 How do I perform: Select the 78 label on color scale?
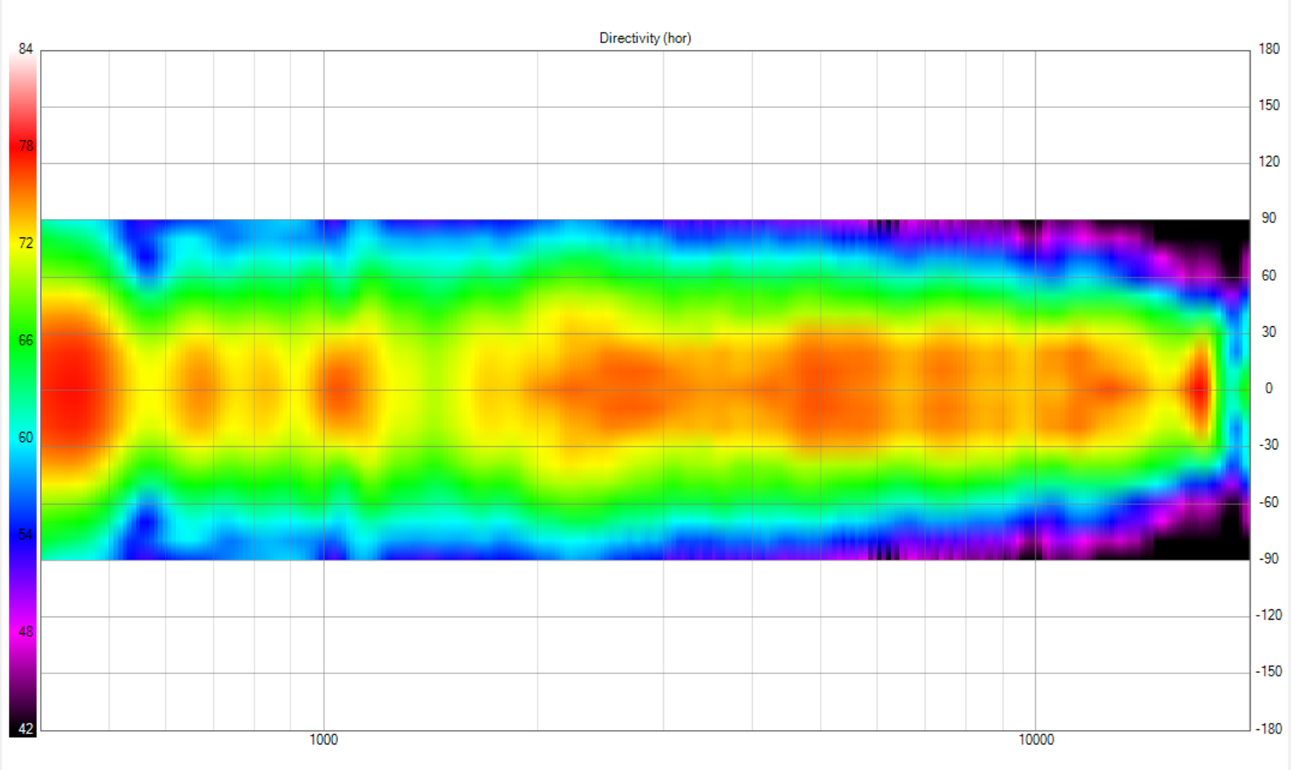27,146
